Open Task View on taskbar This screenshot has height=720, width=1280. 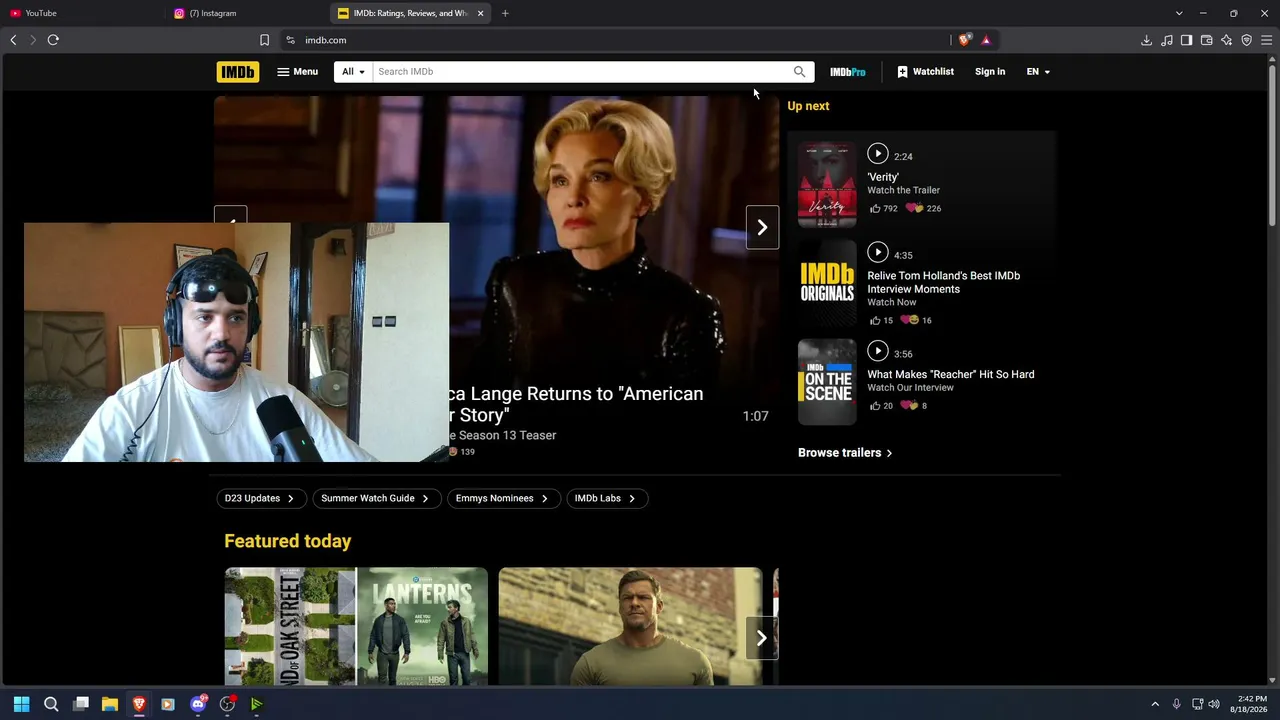81,704
